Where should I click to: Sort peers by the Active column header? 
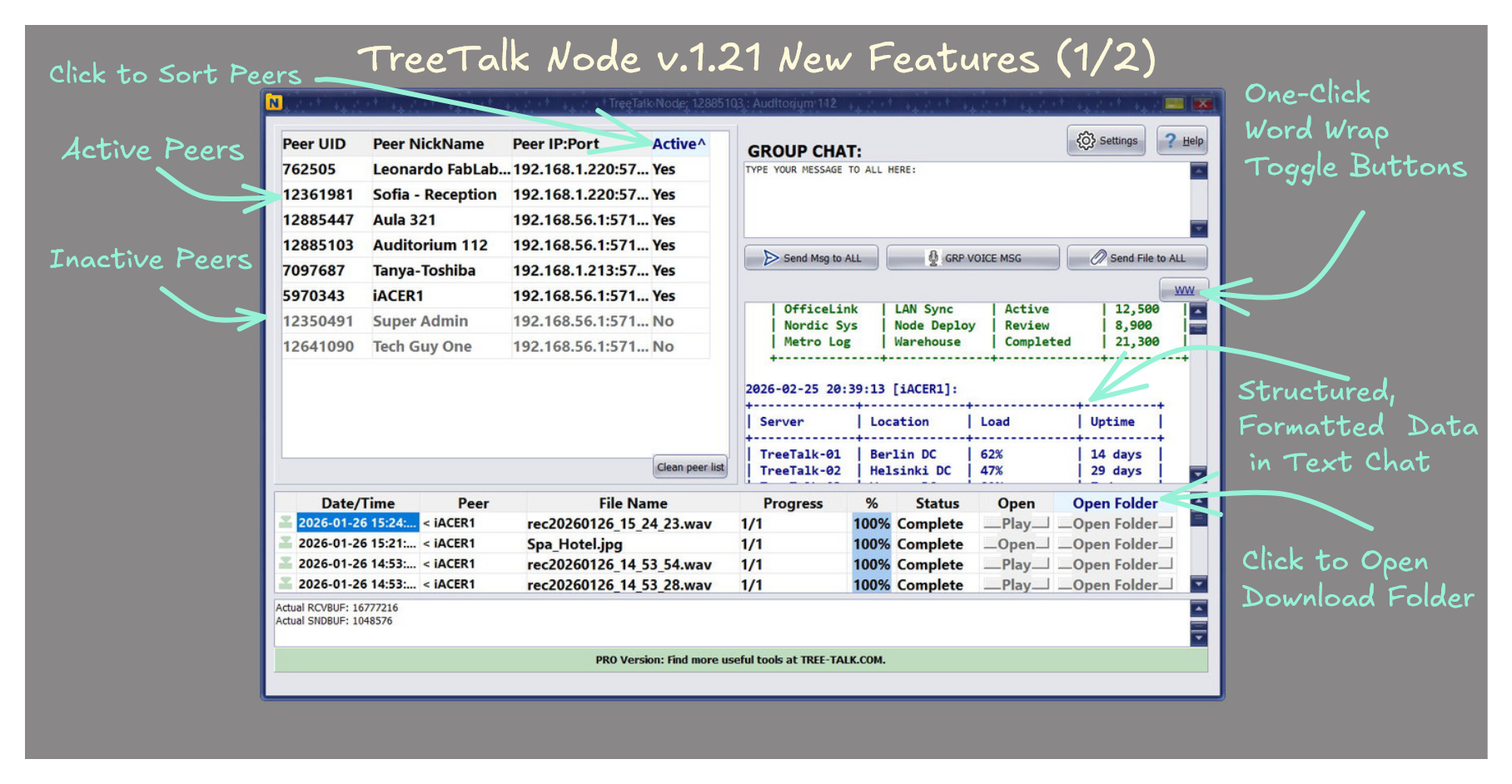(678, 144)
